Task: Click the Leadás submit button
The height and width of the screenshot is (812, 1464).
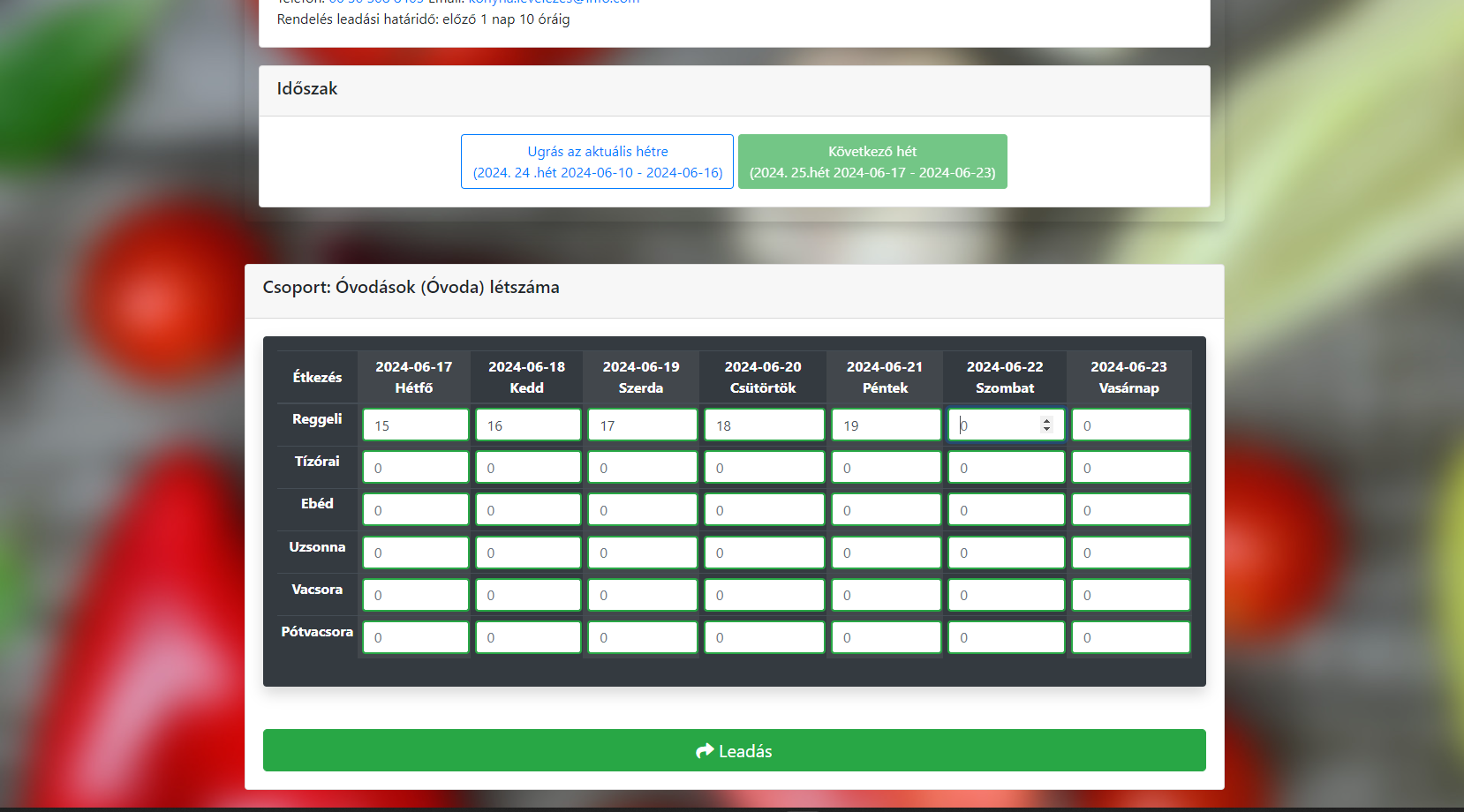Action: pyautogui.click(x=734, y=750)
